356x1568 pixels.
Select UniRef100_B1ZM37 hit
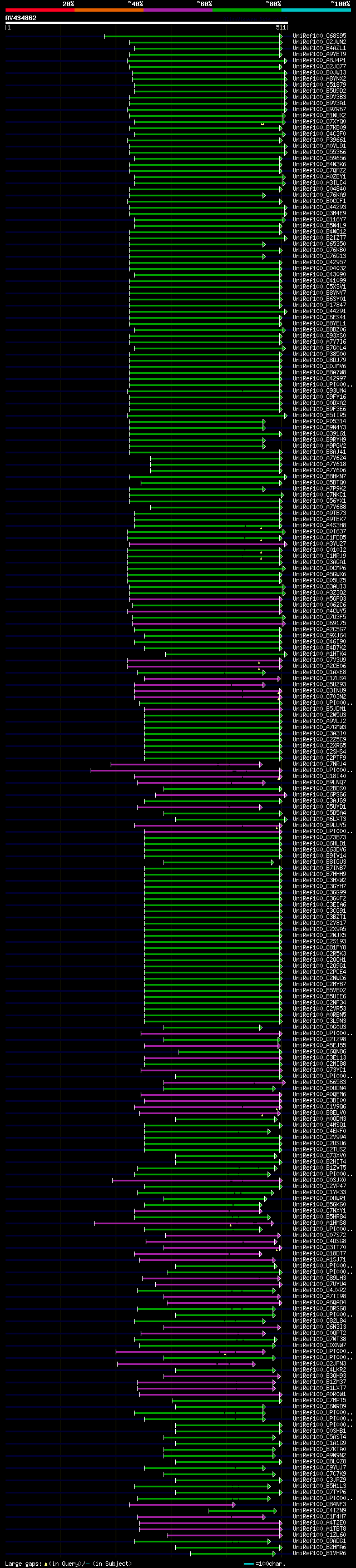(319, 1382)
